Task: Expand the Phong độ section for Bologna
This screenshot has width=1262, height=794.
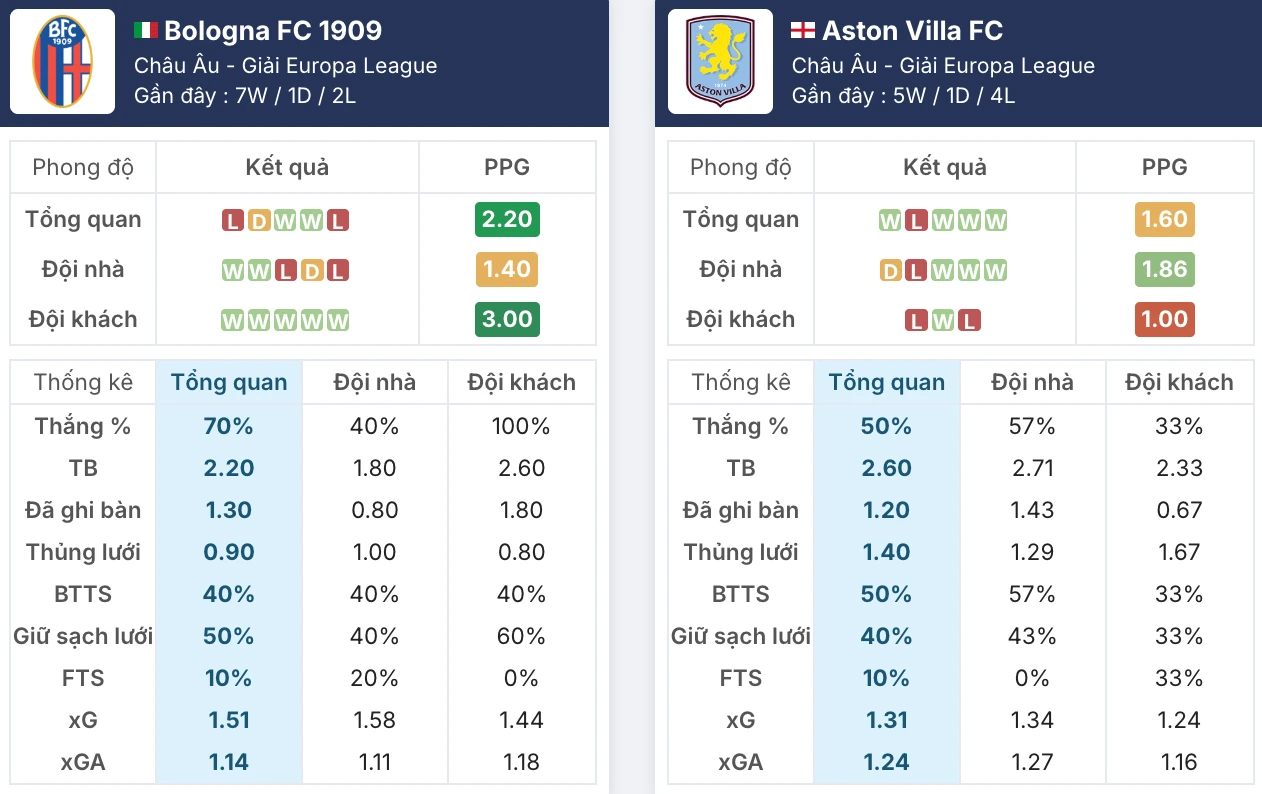Action: tap(82, 167)
